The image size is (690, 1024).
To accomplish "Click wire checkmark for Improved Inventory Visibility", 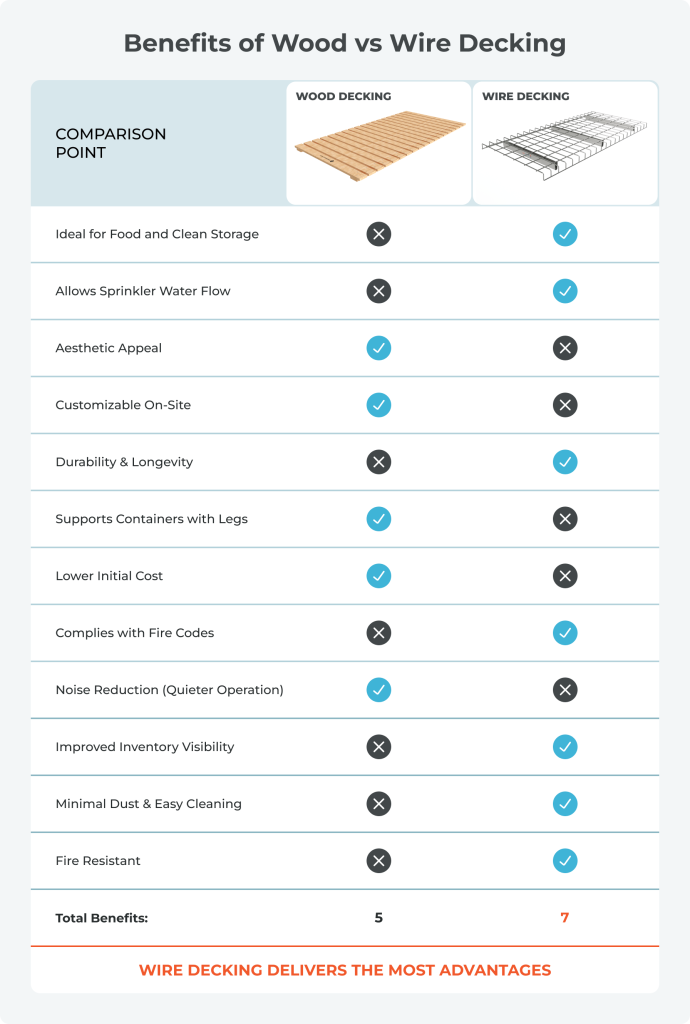I will (x=565, y=747).
